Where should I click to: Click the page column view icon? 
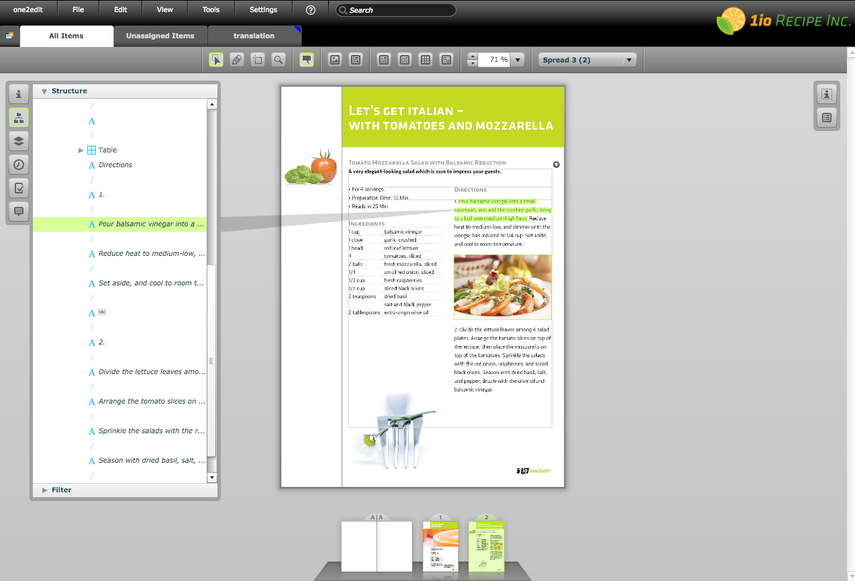[x=384, y=60]
